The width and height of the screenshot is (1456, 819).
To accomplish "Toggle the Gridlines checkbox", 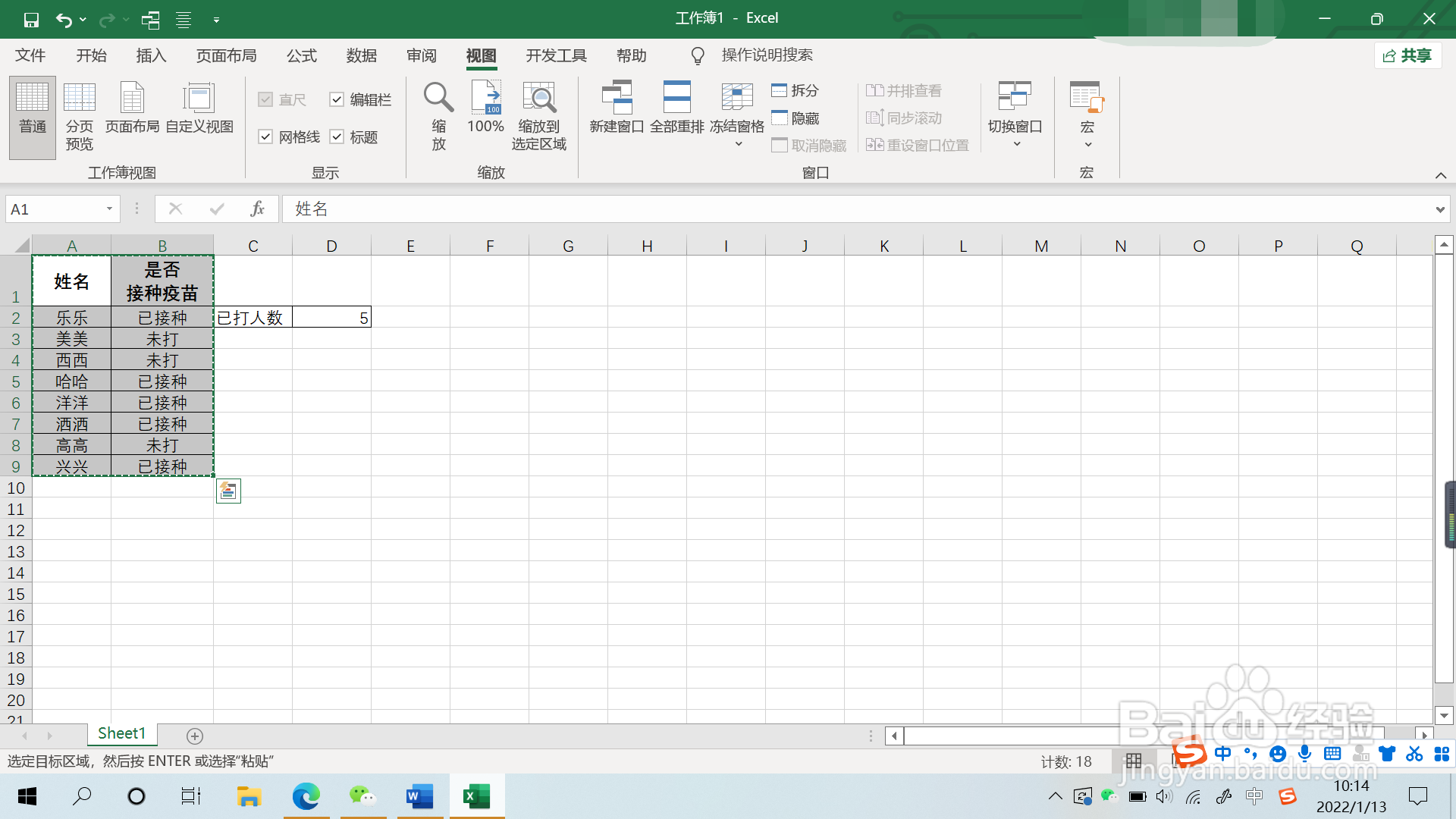I will [265, 137].
